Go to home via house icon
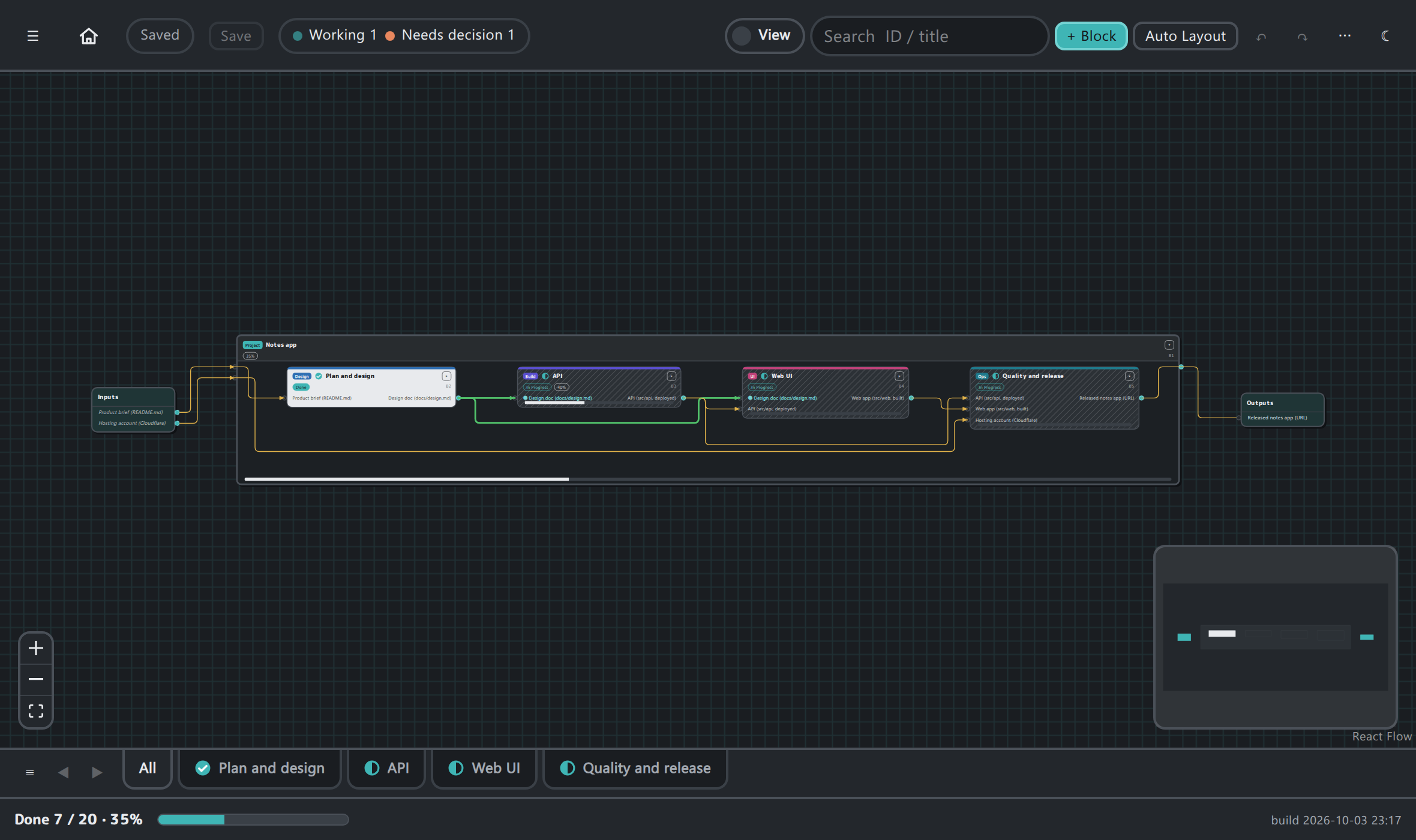Screen dimensions: 1416x840 [89, 36]
